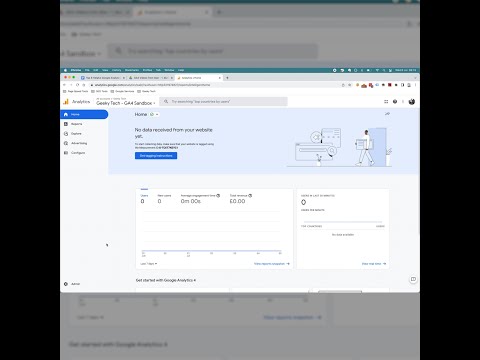480x360 pixels.
Task: Open the Google apps grid icon
Action: tap(386, 102)
